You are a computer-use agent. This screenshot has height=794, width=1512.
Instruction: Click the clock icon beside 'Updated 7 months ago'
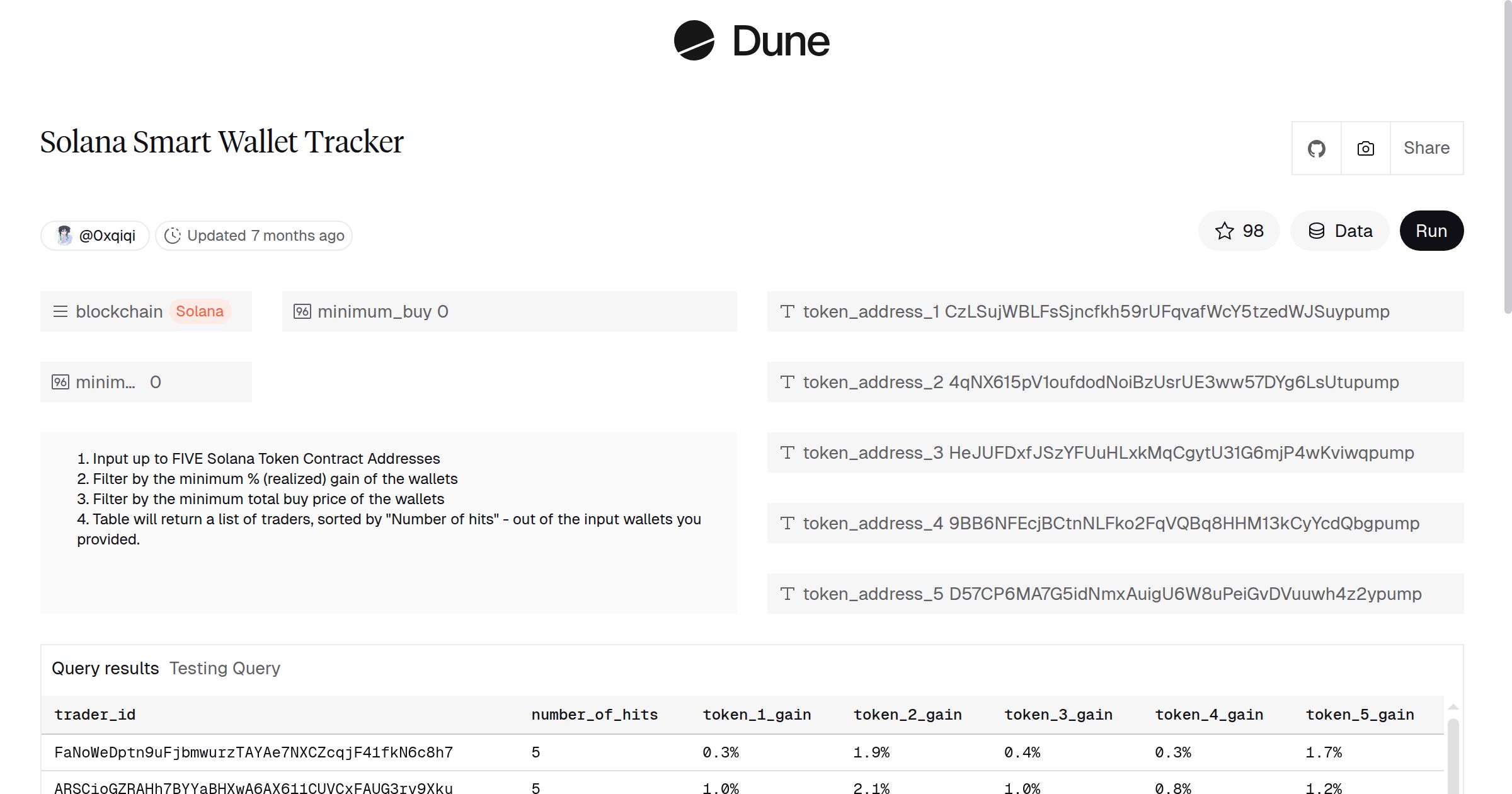tap(174, 235)
